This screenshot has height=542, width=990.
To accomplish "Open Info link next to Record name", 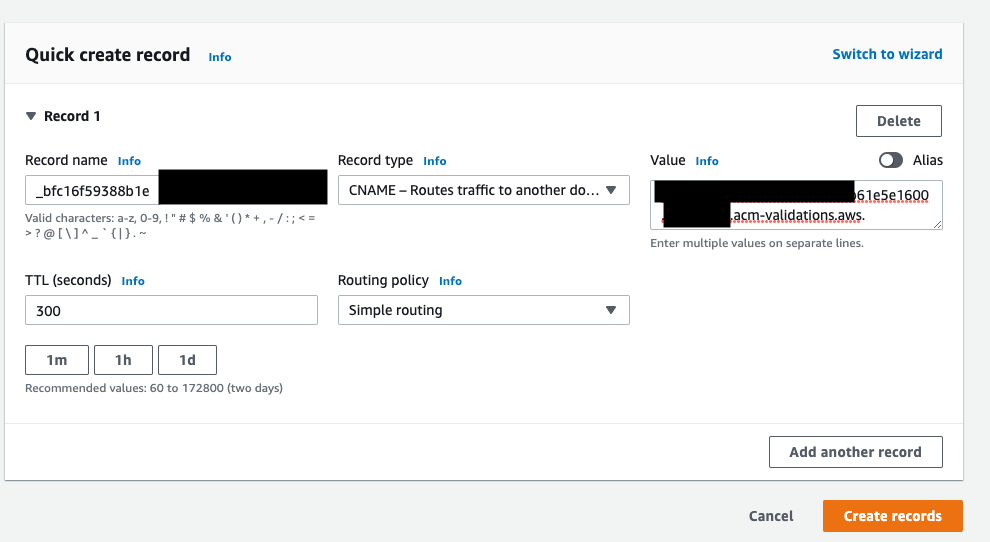I will 129,161.
